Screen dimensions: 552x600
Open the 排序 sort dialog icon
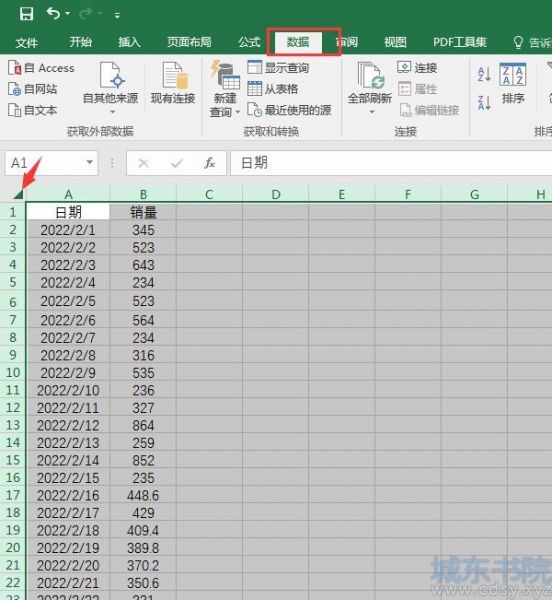(x=513, y=75)
